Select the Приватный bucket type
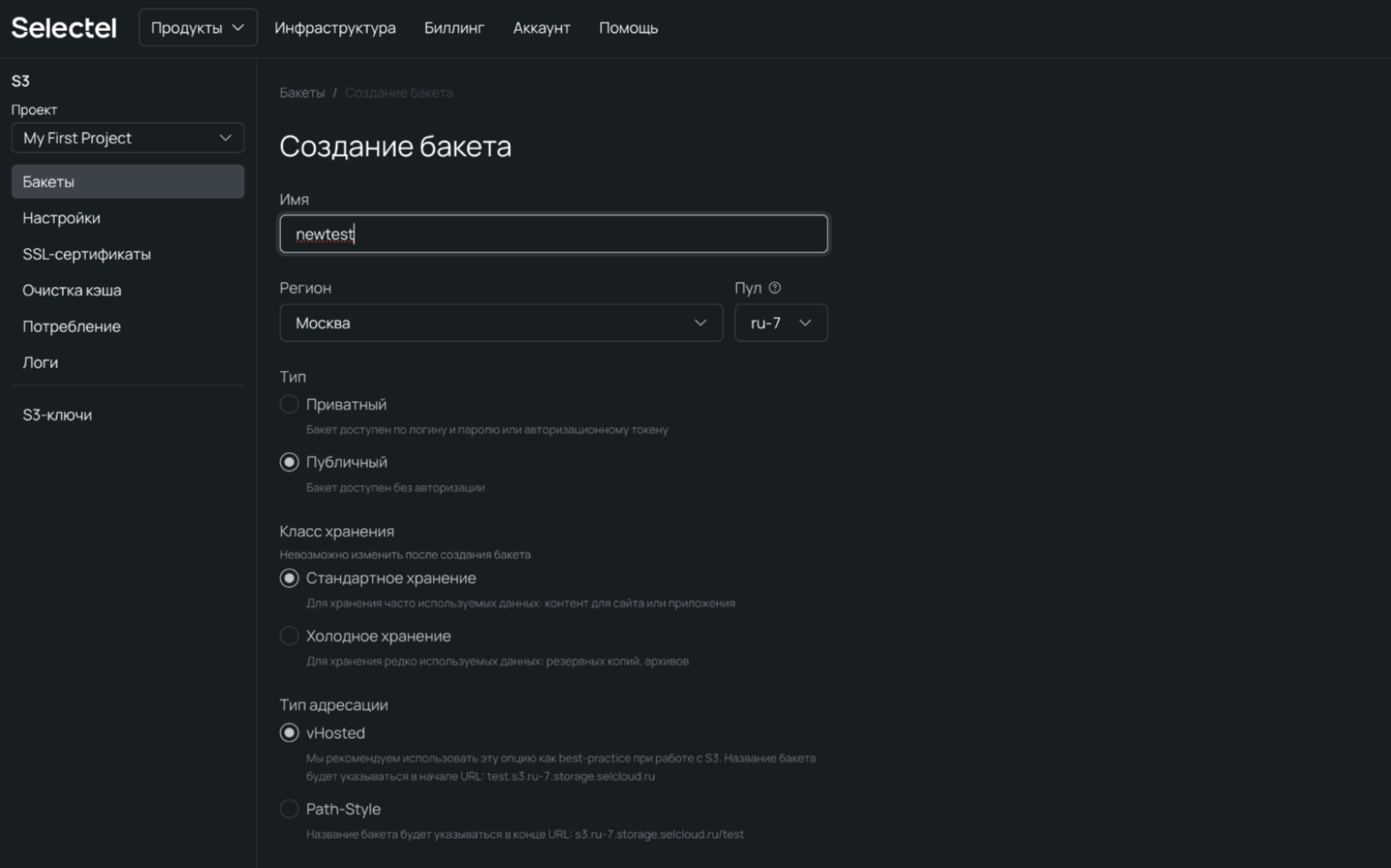The image size is (1391, 868). click(x=289, y=404)
